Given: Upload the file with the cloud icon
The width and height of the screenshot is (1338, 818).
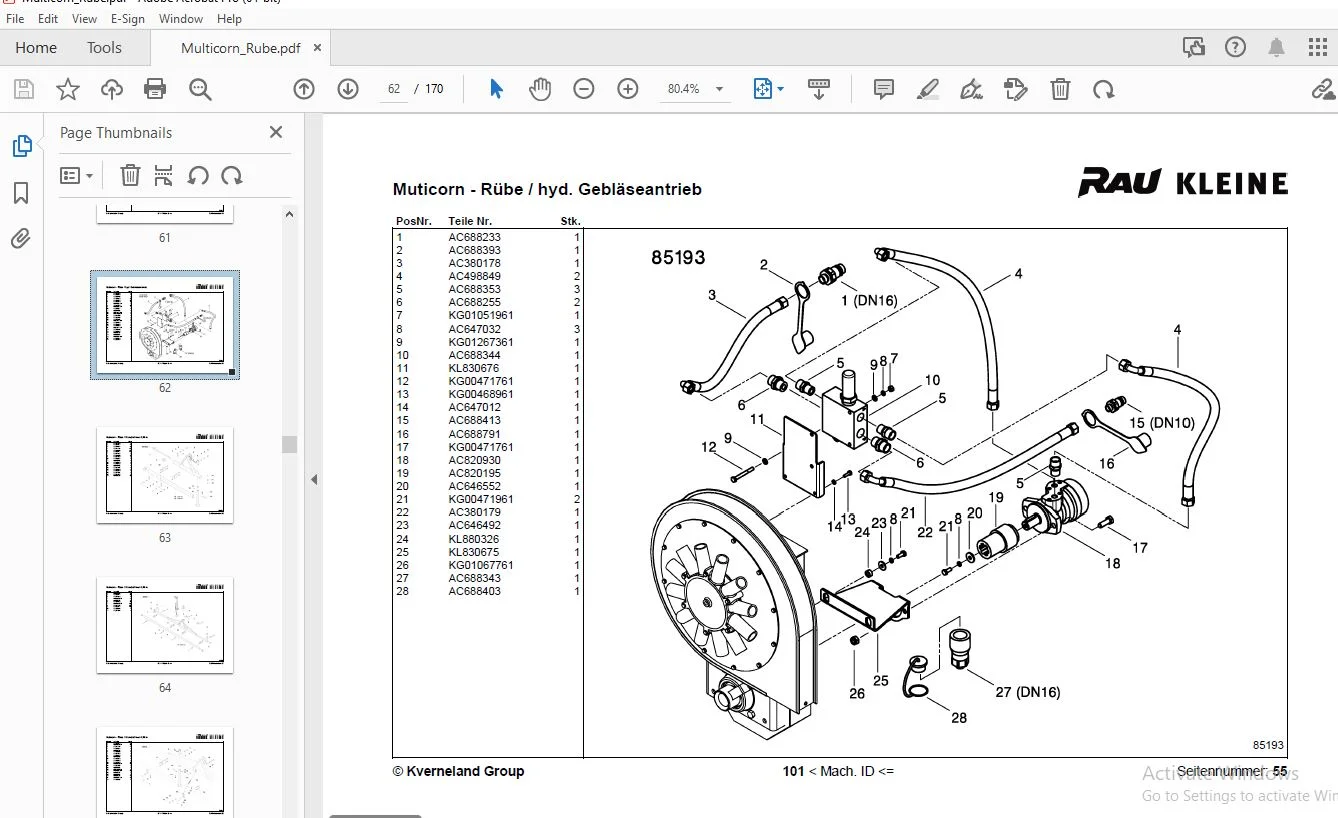Looking at the screenshot, I should (x=111, y=89).
